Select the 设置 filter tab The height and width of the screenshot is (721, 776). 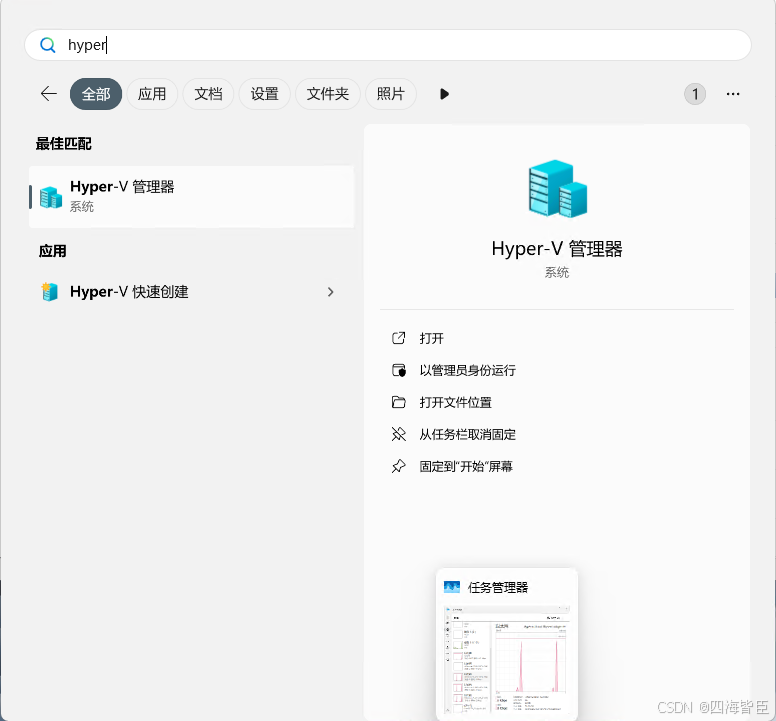pyautogui.click(x=264, y=94)
